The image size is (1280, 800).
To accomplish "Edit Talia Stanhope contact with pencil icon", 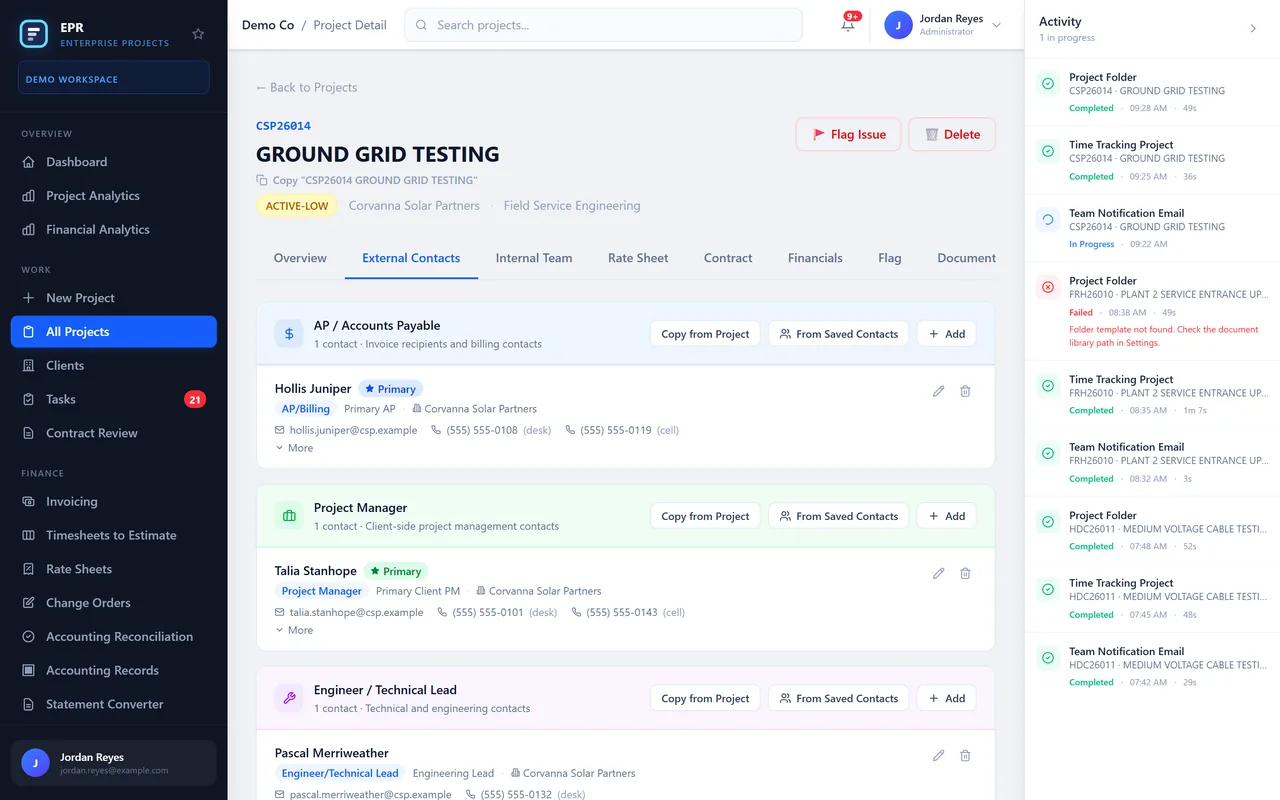I will 938,573.
